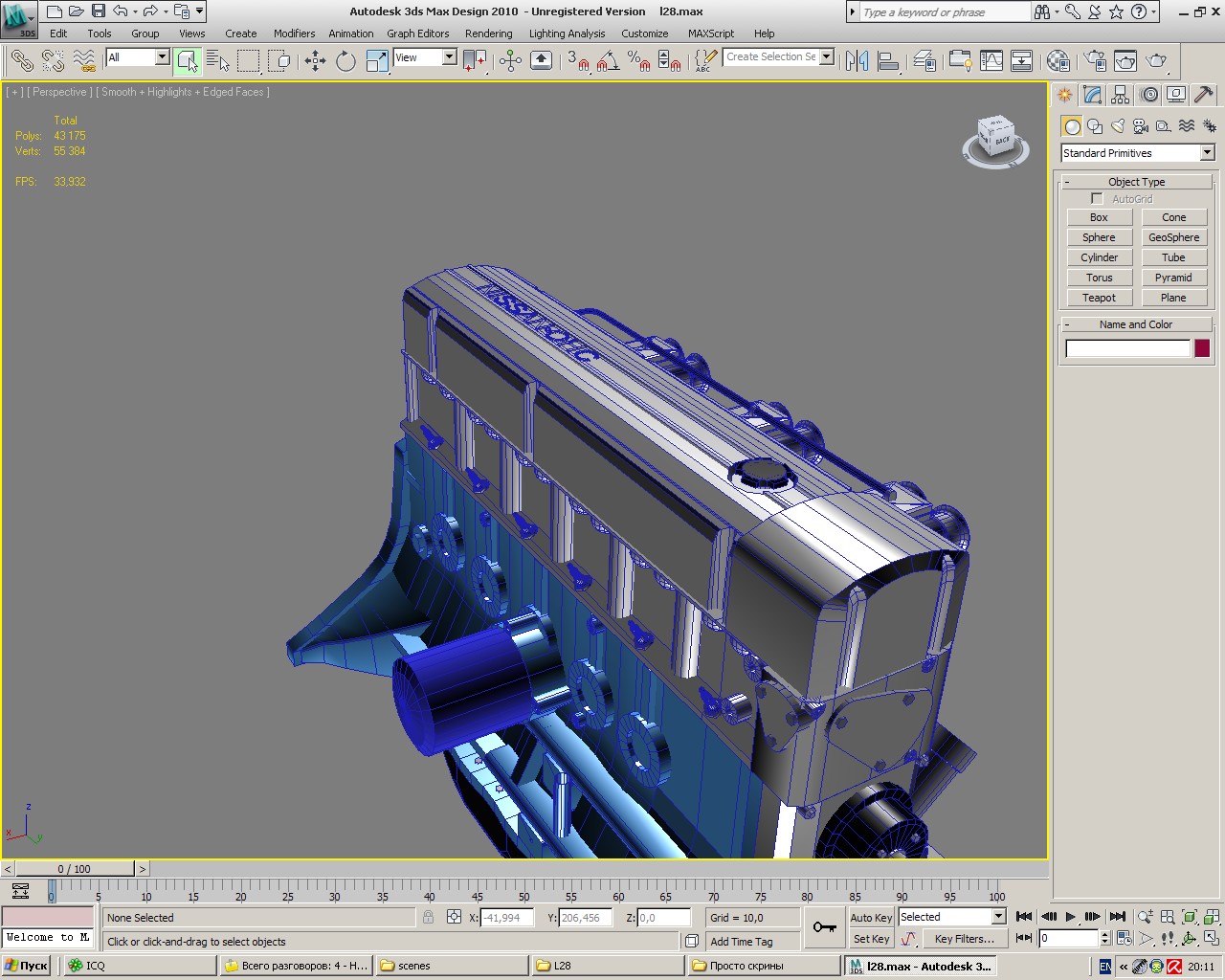Click the Key Filters button
Image resolution: width=1225 pixels, height=980 pixels.
tap(964, 939)
